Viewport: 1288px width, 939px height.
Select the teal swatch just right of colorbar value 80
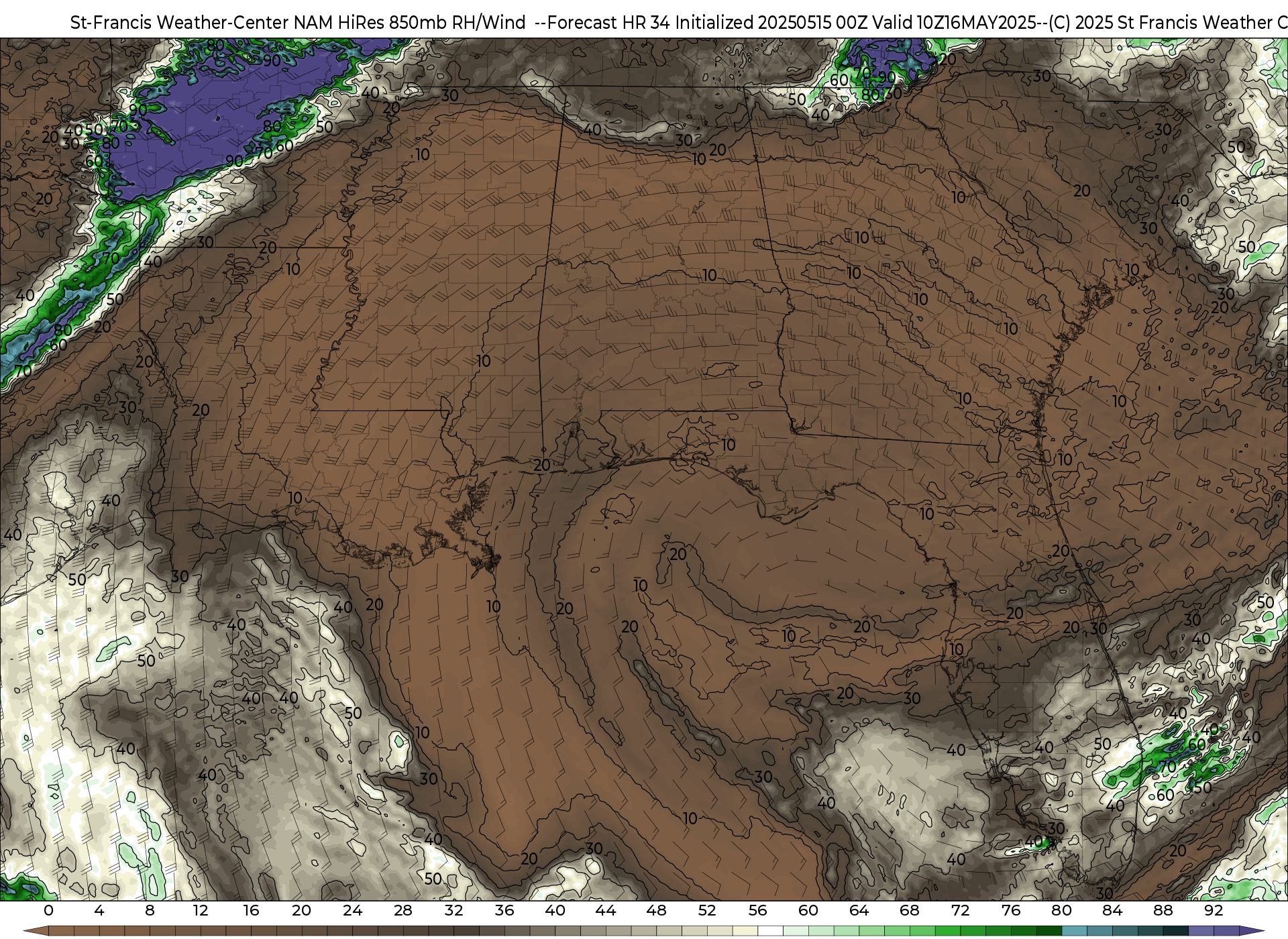click(x=1074, y=931)
